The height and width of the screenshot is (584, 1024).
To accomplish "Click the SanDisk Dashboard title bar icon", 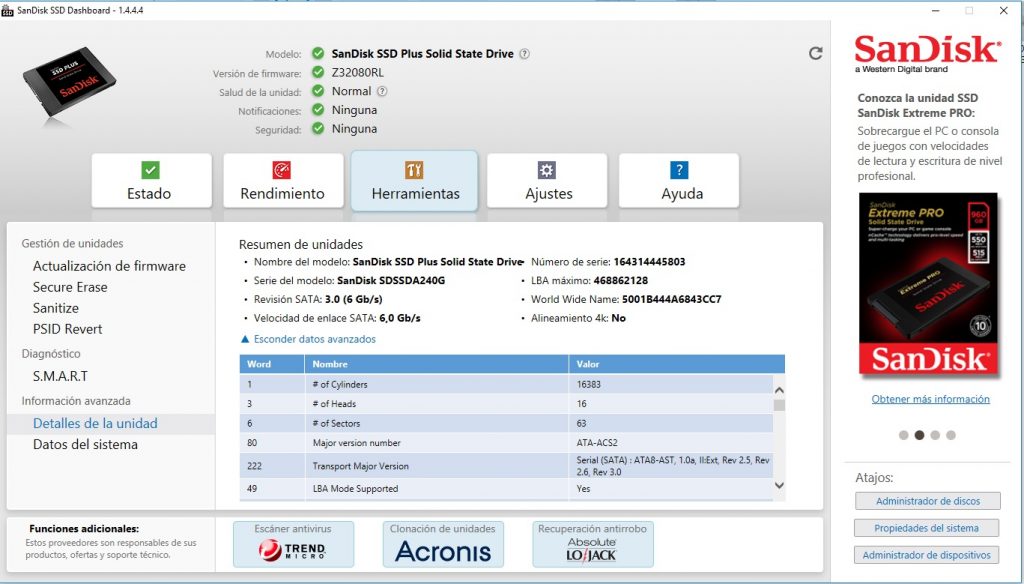I will tap(7, 10).
